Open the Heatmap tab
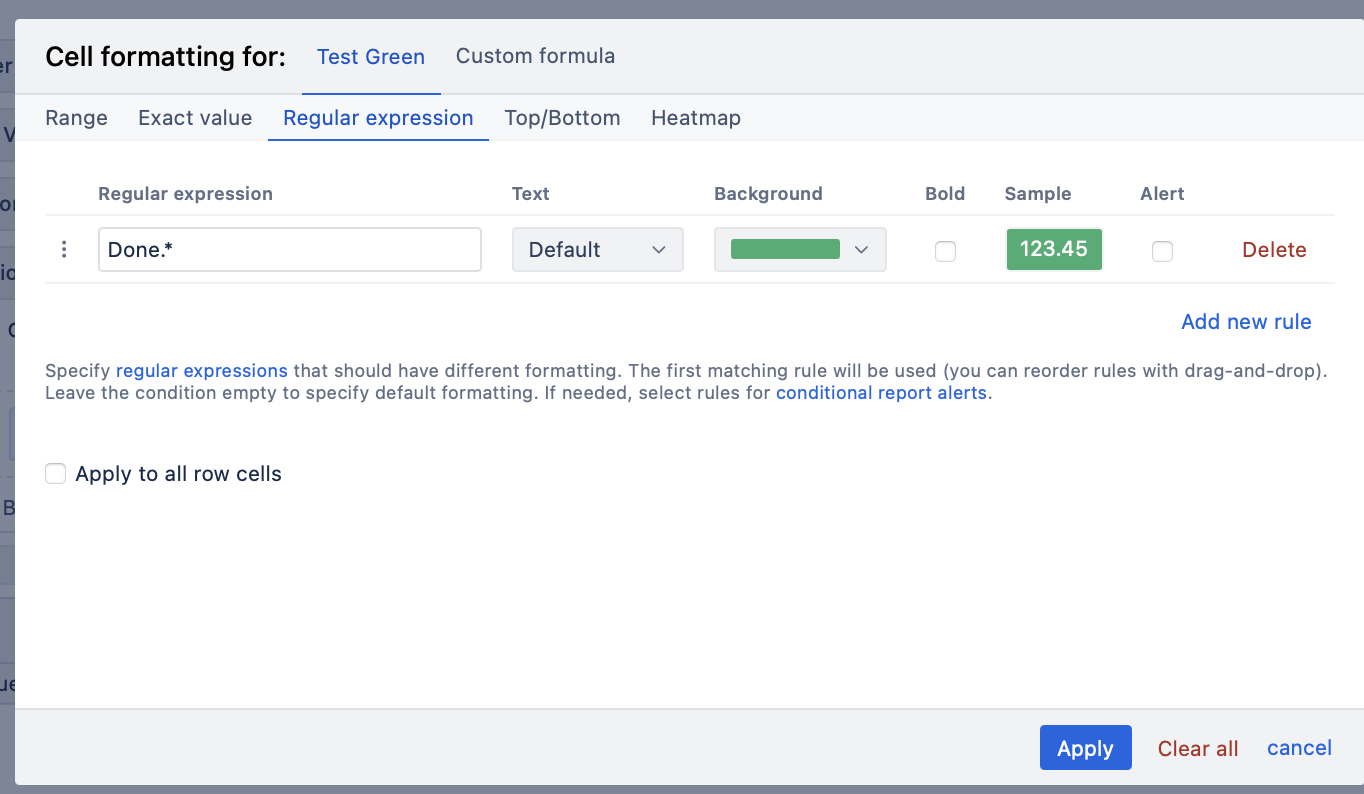Viewport: 1364px width, 794px height. click(x=696, y=118)
